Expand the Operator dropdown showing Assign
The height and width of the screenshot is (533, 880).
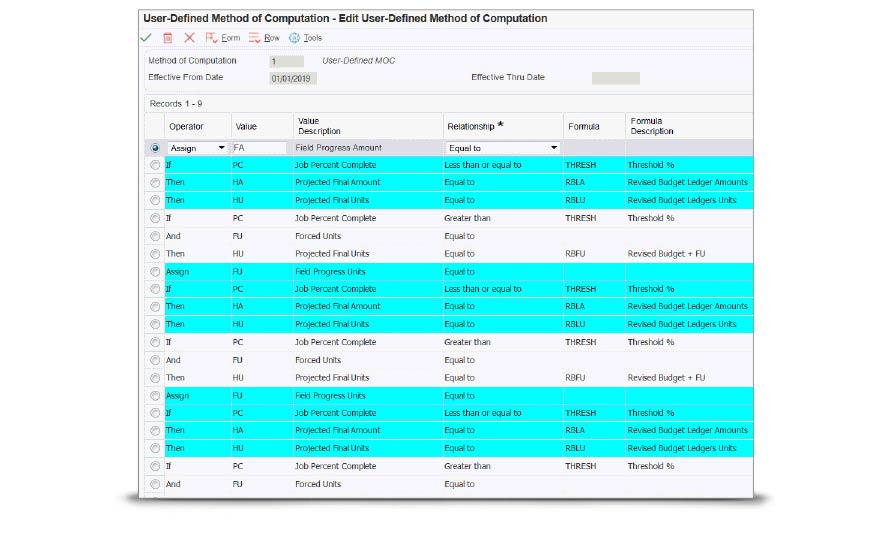coord(220,148)
